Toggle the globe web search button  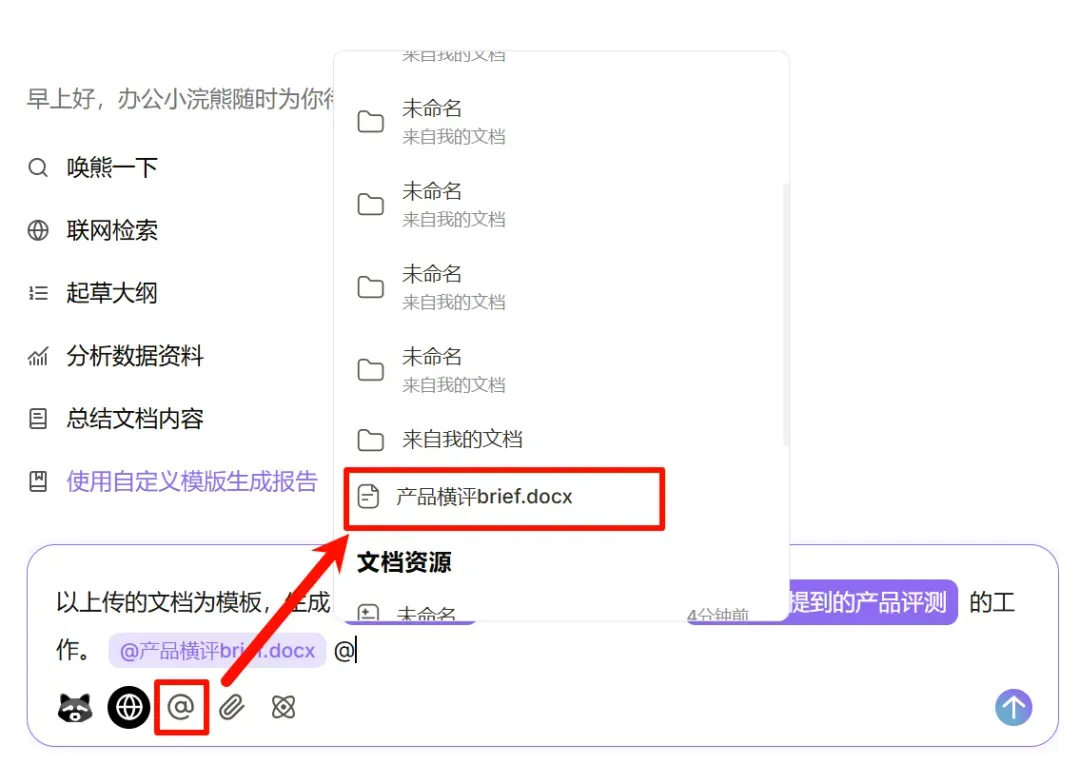pyautogui.click(x=129, y=708)
